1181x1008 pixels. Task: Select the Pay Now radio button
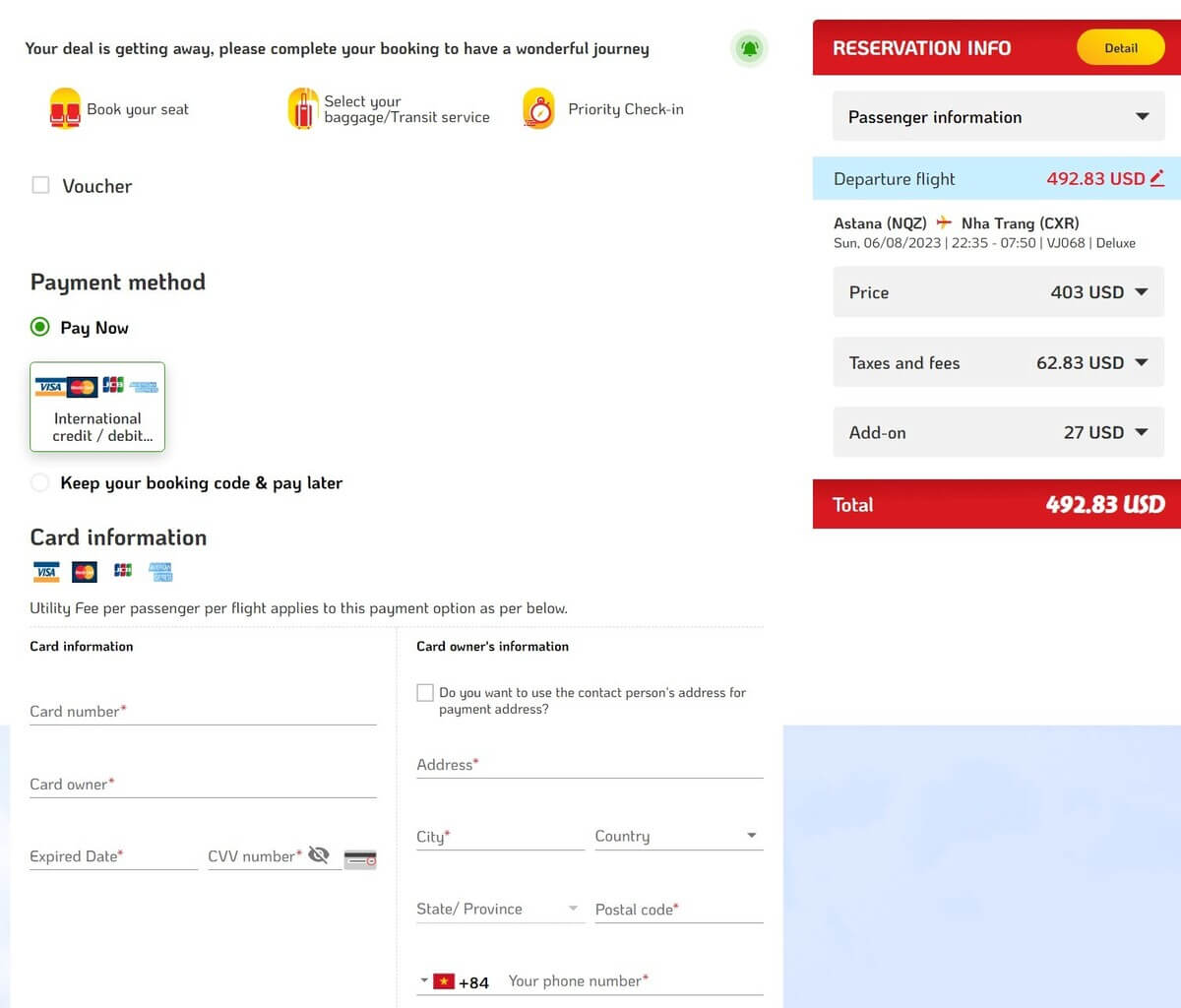tap(39, 327)
